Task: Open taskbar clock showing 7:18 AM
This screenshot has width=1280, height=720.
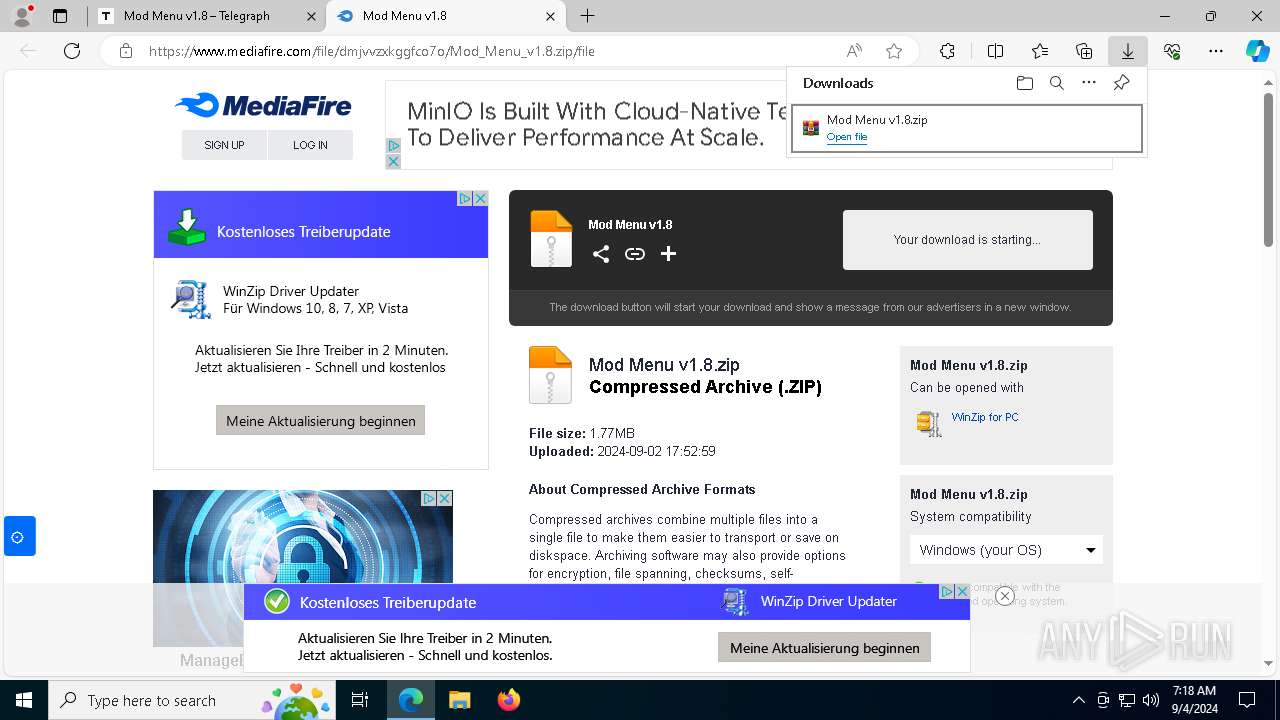Action: click(x=1193, y=700)
